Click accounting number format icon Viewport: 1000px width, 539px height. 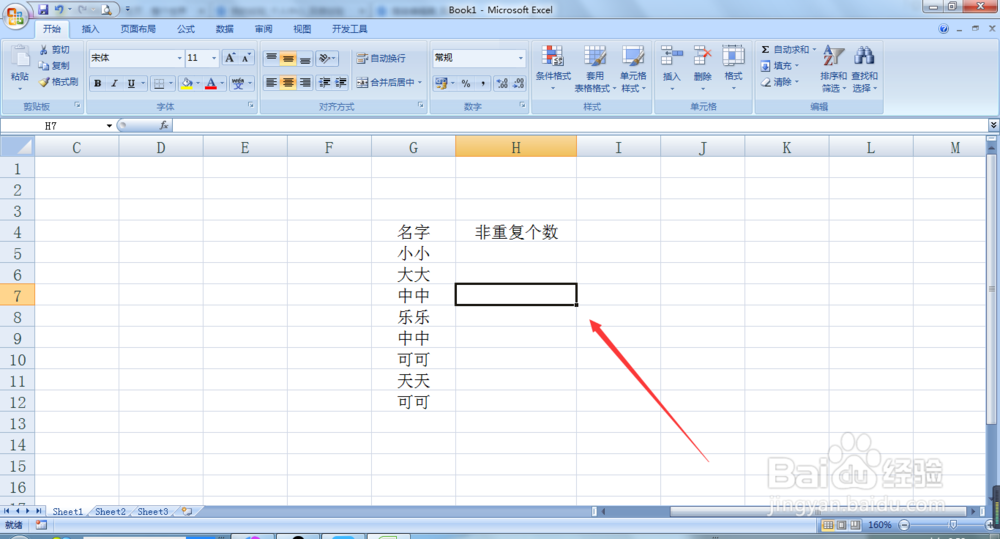[441, 83]
